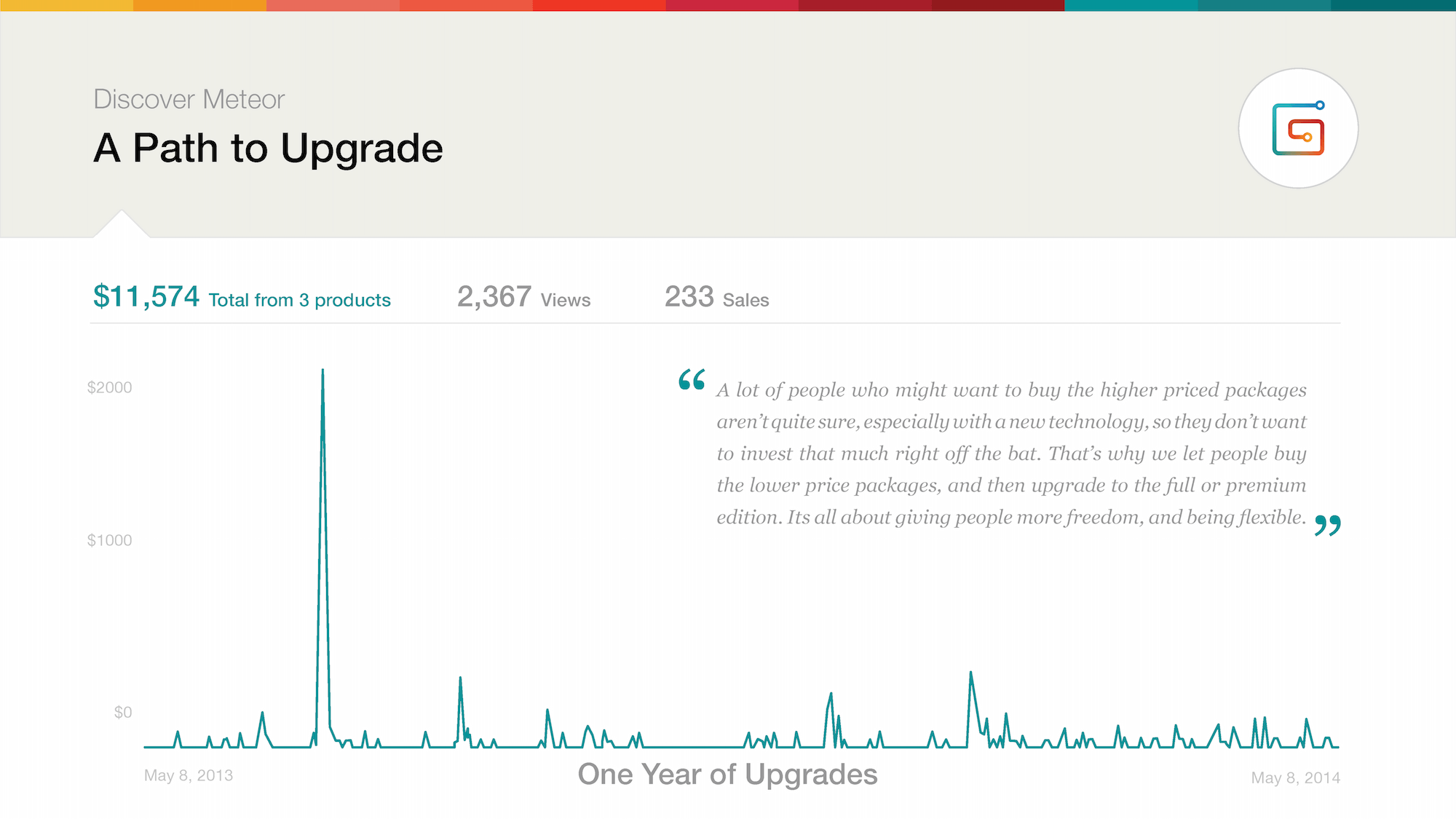Image resolution: width=1456 pixels, height=819 pixels.
Task: Select the $11,574 total revenue figure
Action: point(146,297)
